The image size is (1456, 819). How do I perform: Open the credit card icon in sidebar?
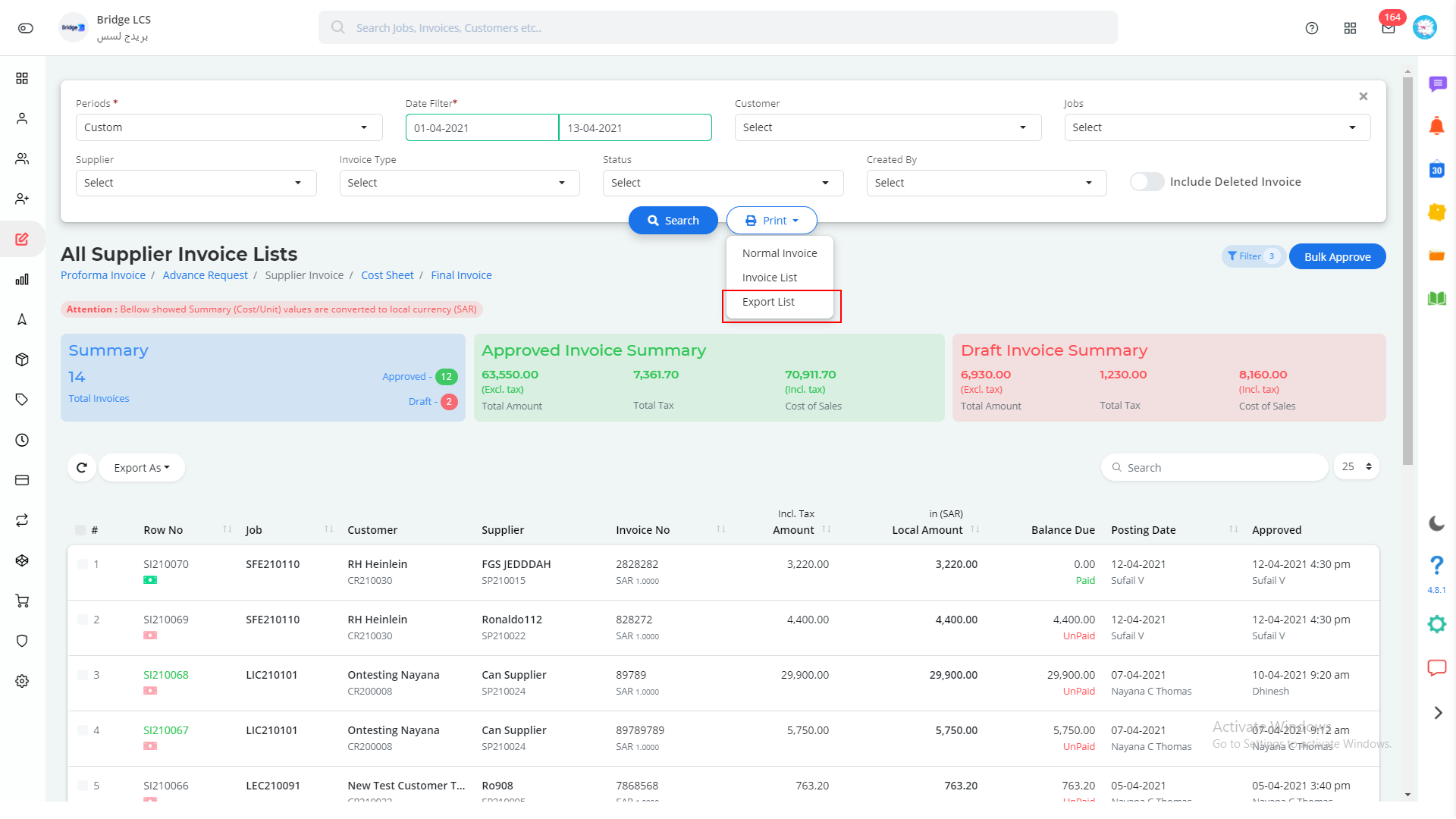(22, 480)
